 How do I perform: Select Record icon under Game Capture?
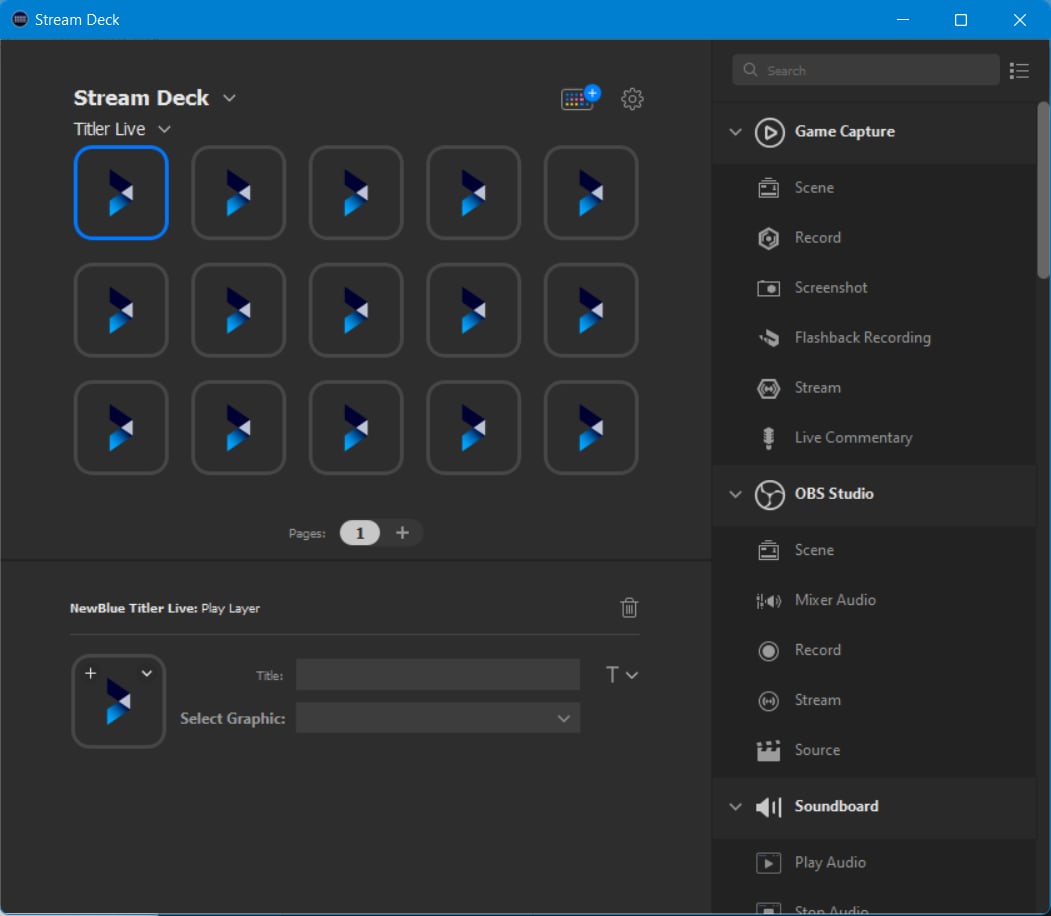[768, 238]
